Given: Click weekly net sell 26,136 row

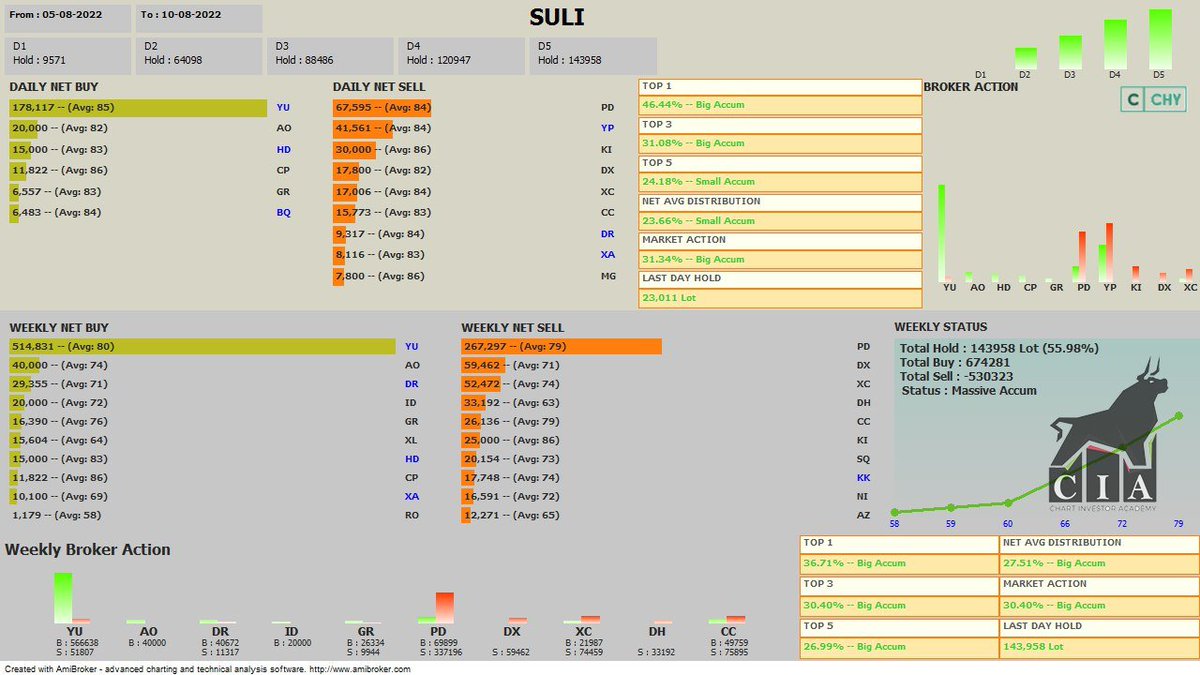Looking at the screenshot, I should tap(667, 422).
